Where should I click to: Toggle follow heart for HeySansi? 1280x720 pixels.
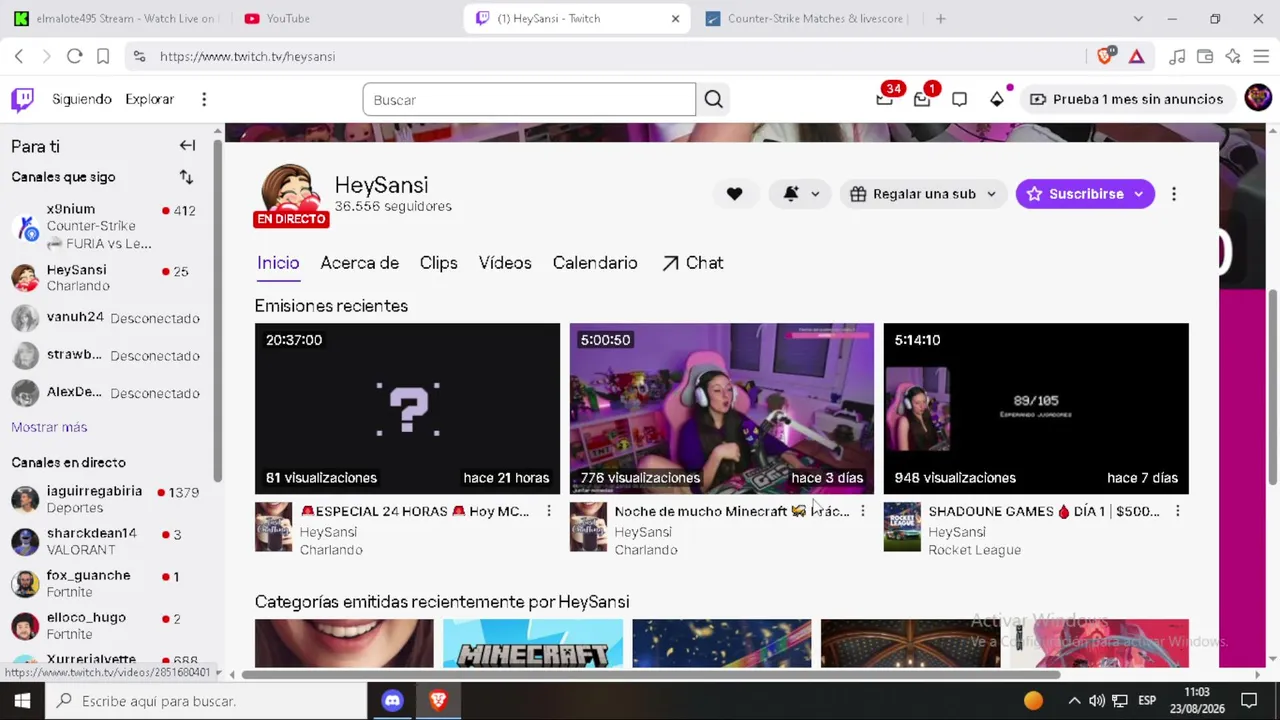coord(735,194)
